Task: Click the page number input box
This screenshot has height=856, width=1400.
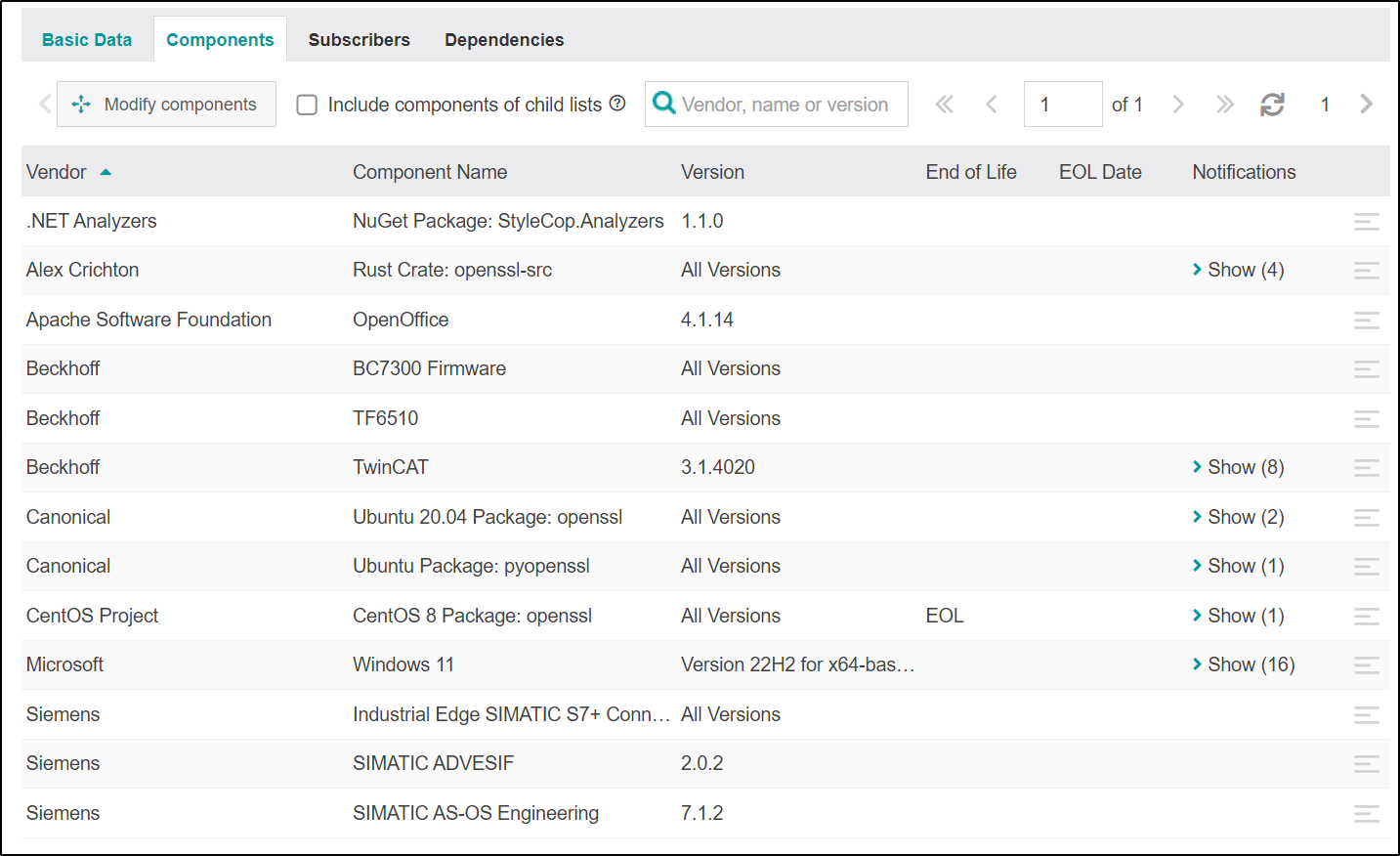Action: click(1063, 104)
